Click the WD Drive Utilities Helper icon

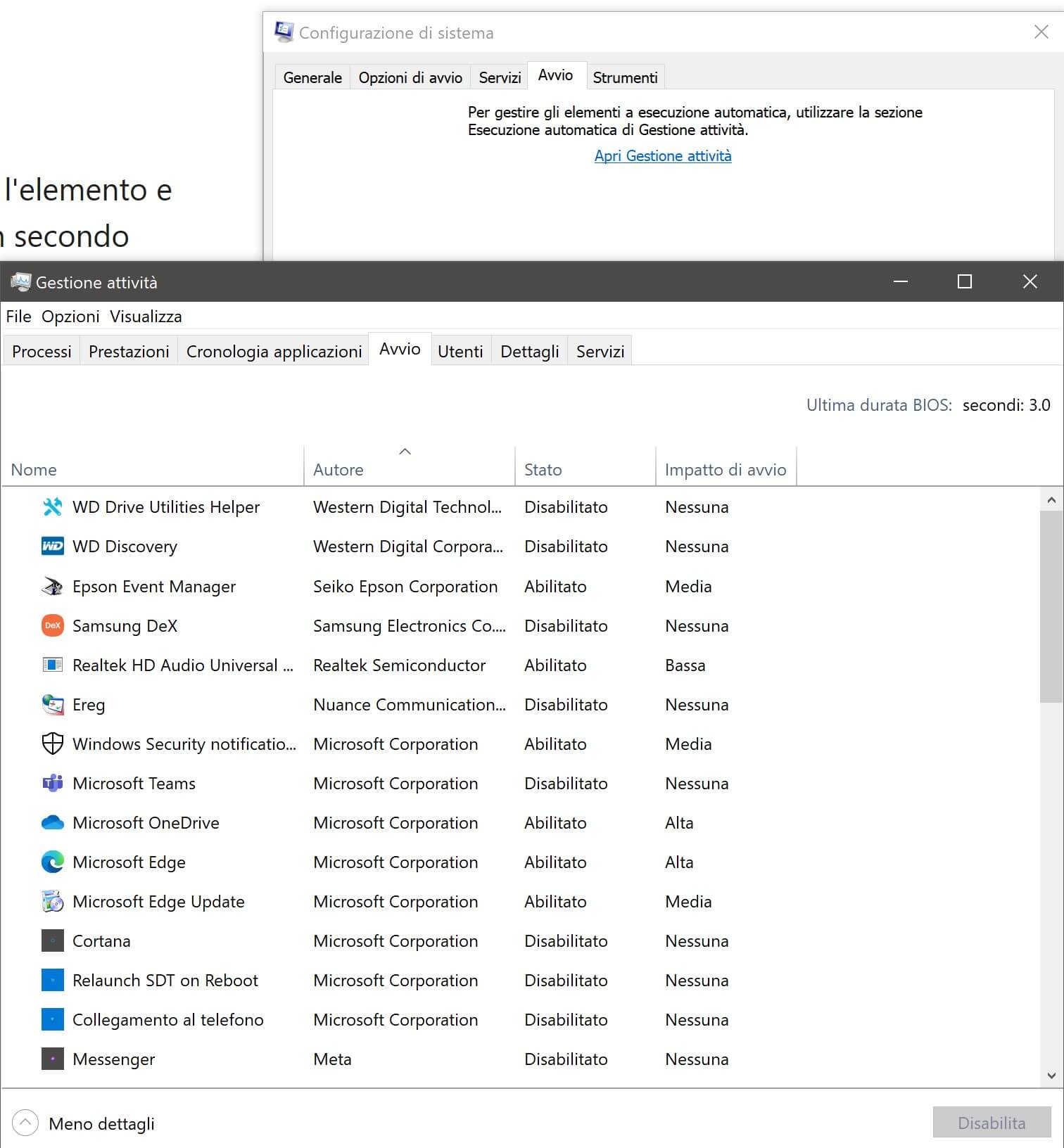pyautogui.click(x=53, y=507)
